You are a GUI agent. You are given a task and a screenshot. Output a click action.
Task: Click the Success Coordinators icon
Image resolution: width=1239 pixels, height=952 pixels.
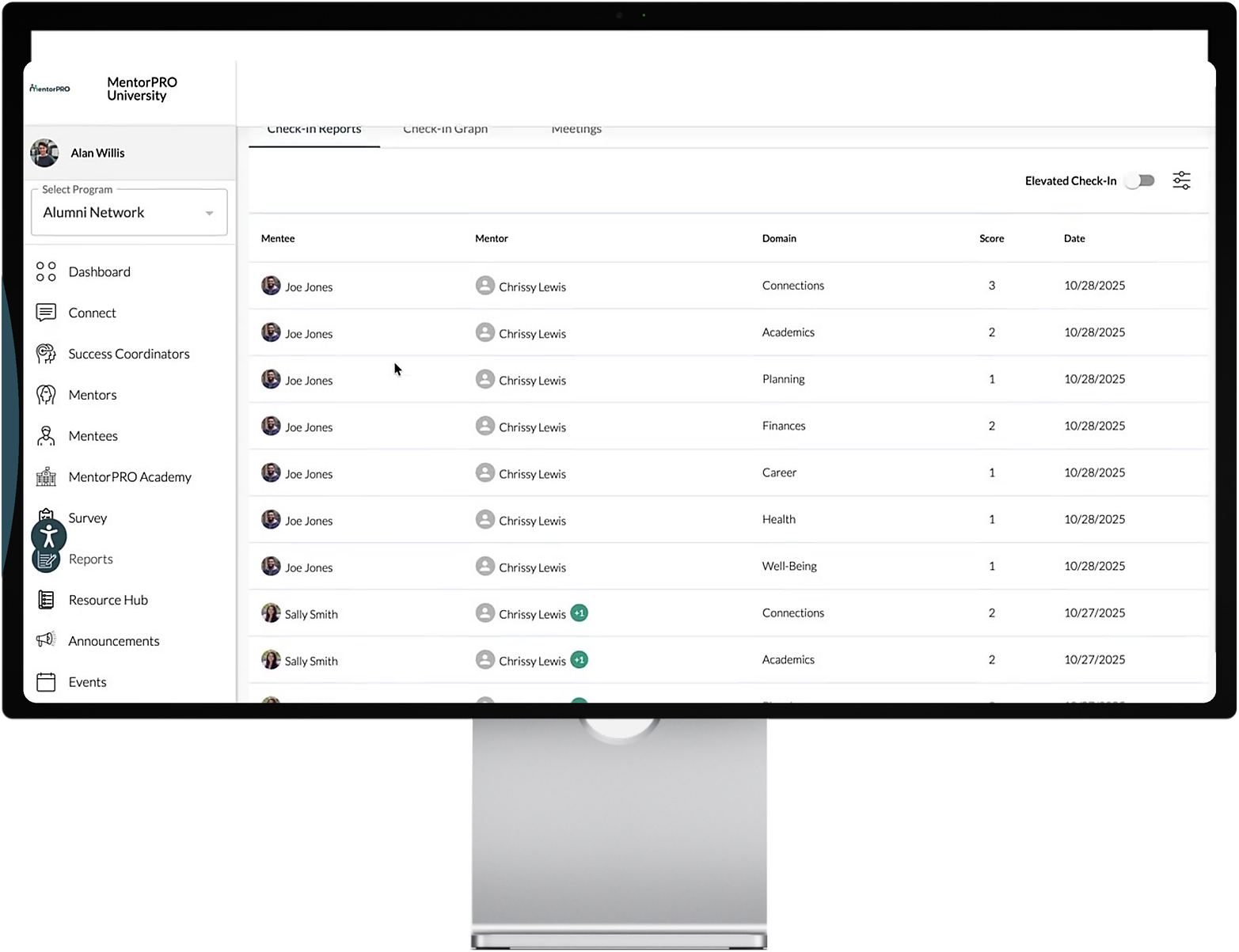pyautogui.click(x=46, y=354)
